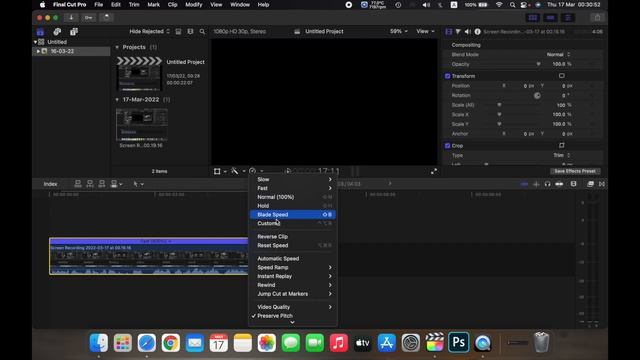The width and height of the screenshot is (640, 360).
Task: Click the Crop onscreen controls icon
Action: (x=562, y=145)
